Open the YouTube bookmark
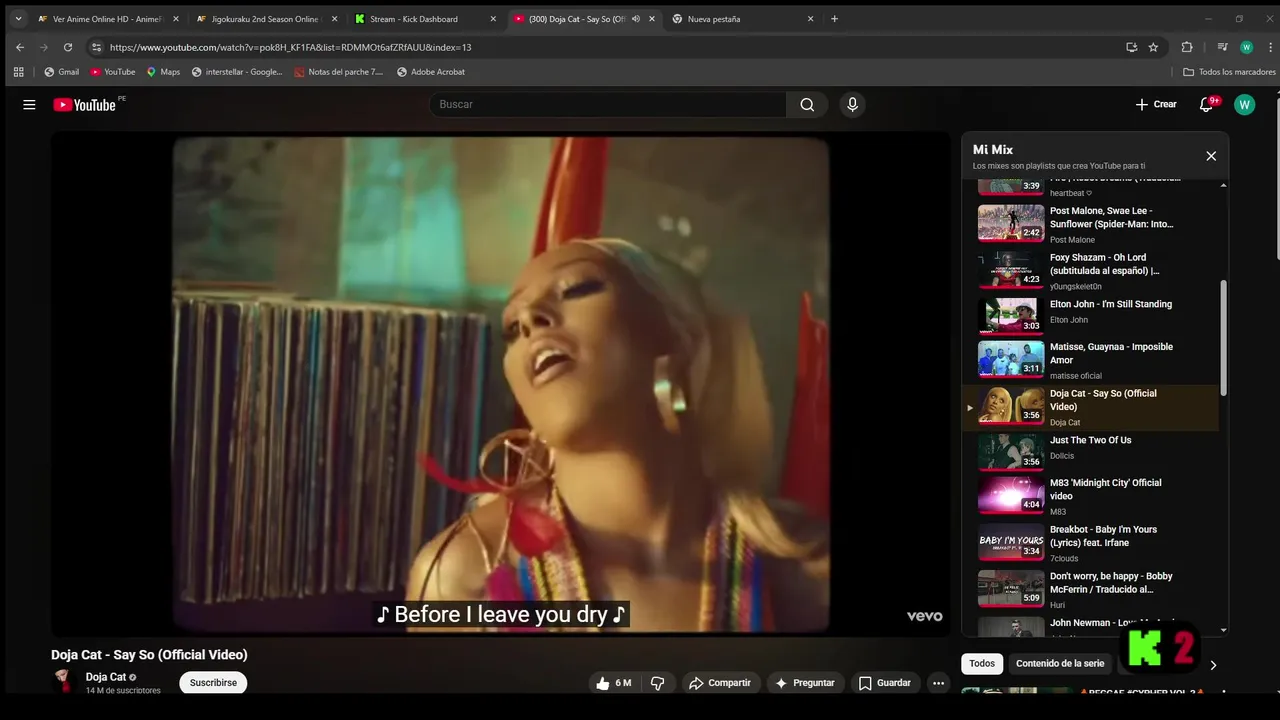1280x720 pixels. click(112, 72)
